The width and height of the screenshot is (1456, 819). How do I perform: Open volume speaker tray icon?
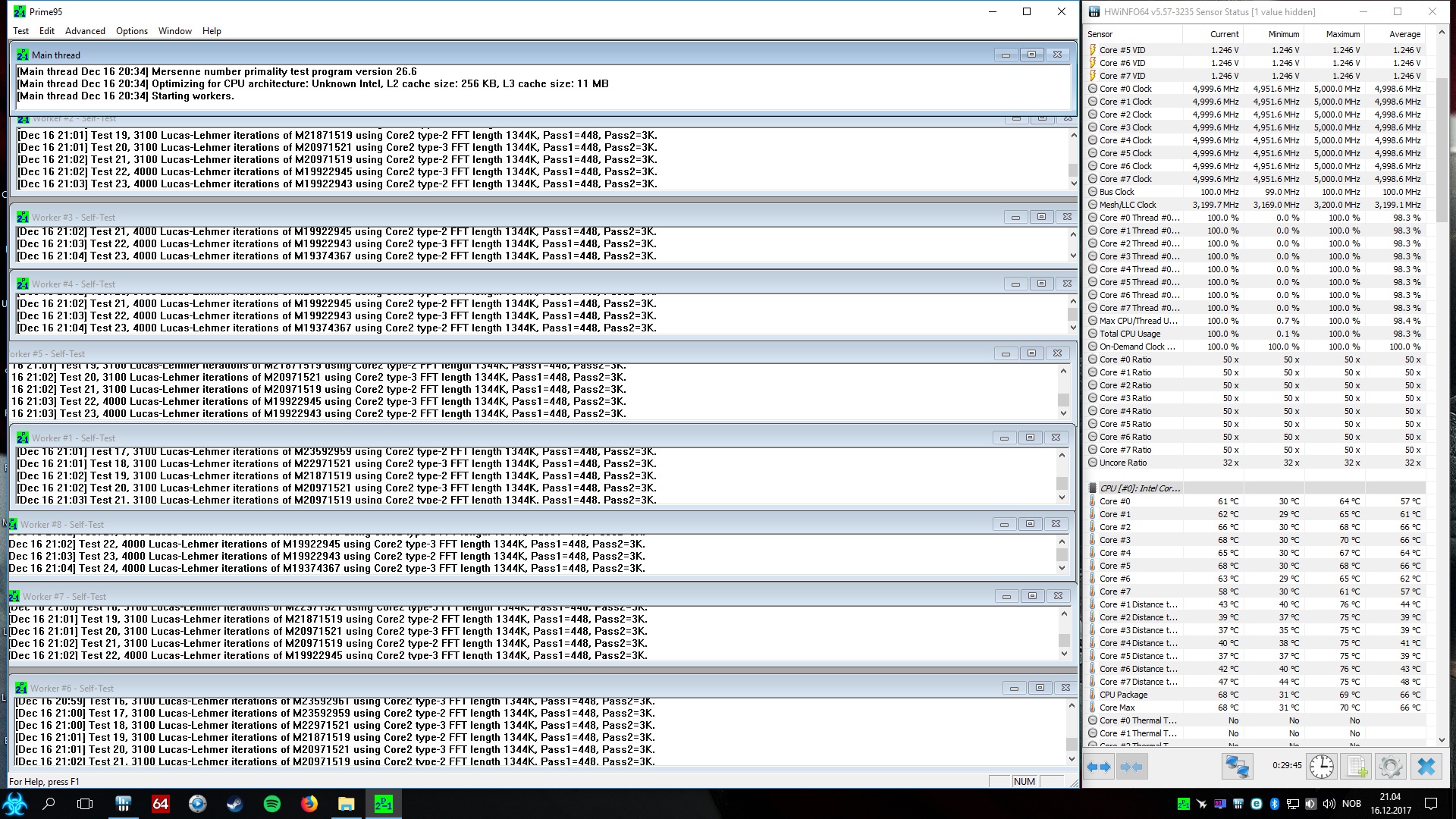pyautogui.click(x=1329, y=804)
